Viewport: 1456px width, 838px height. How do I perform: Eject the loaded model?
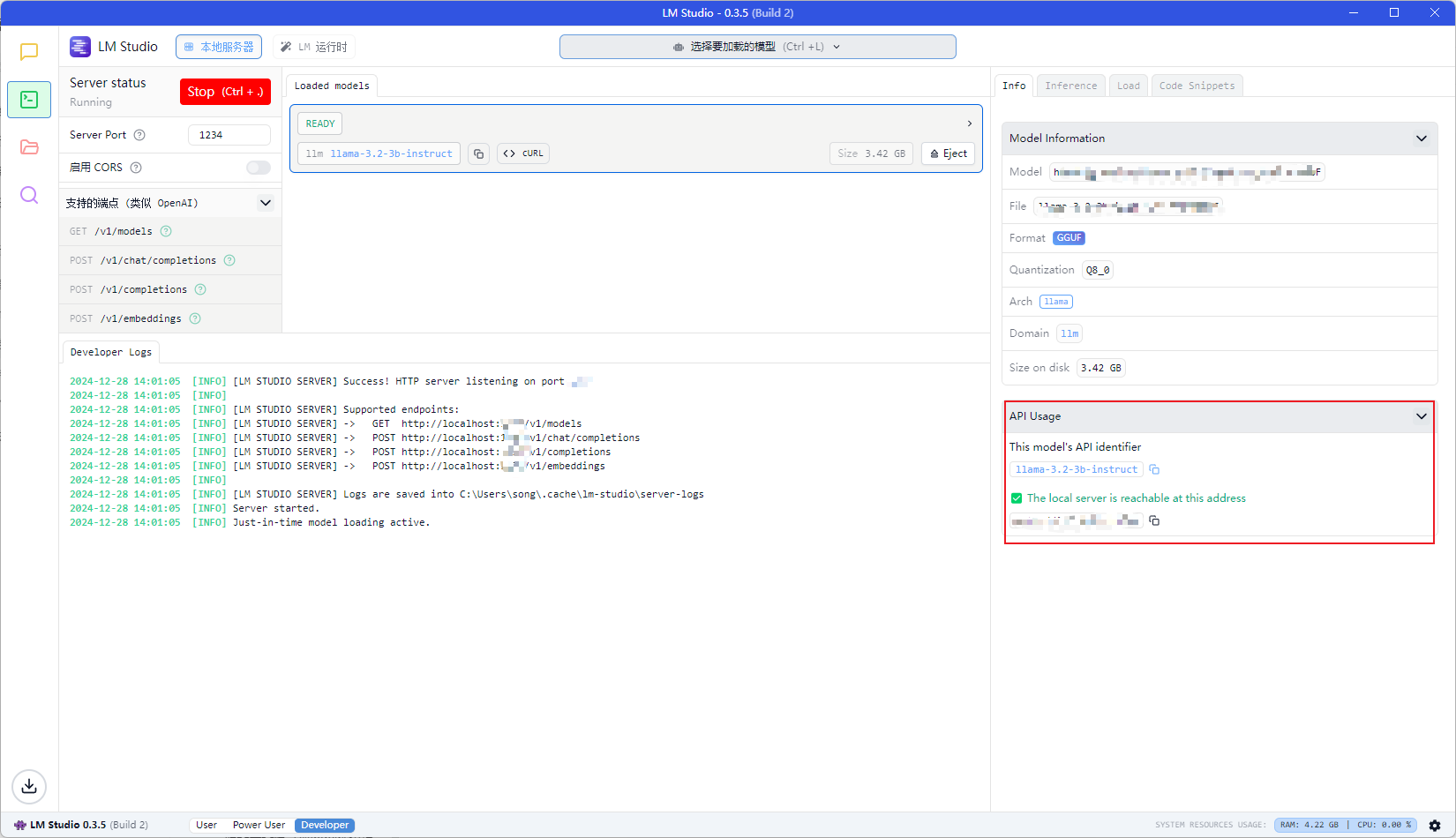coord(948,153)
